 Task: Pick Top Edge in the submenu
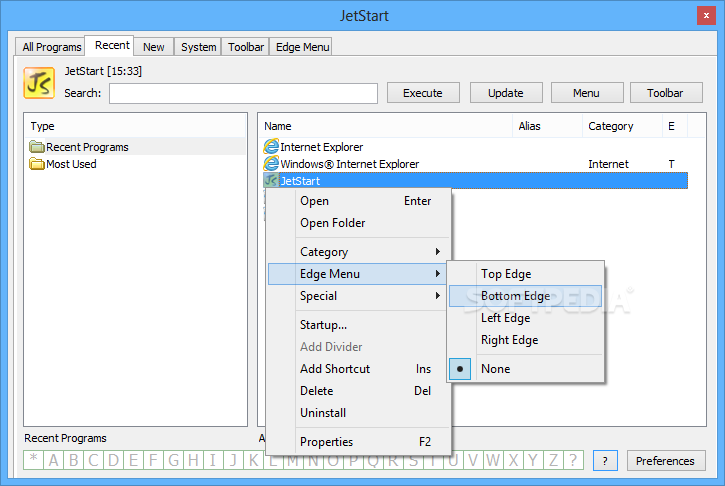tap(526, 274)
